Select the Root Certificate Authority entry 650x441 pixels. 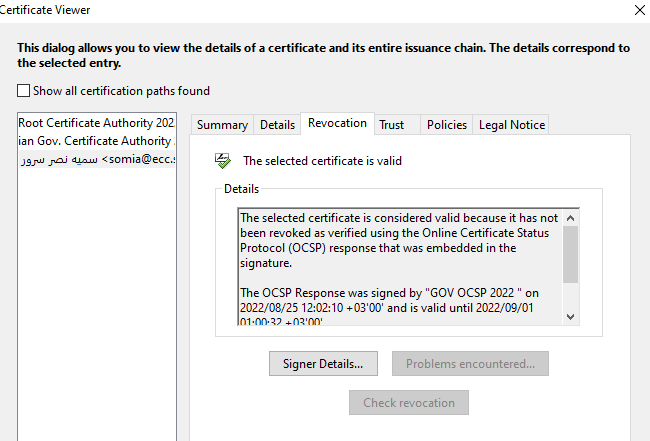click(96, 123)
